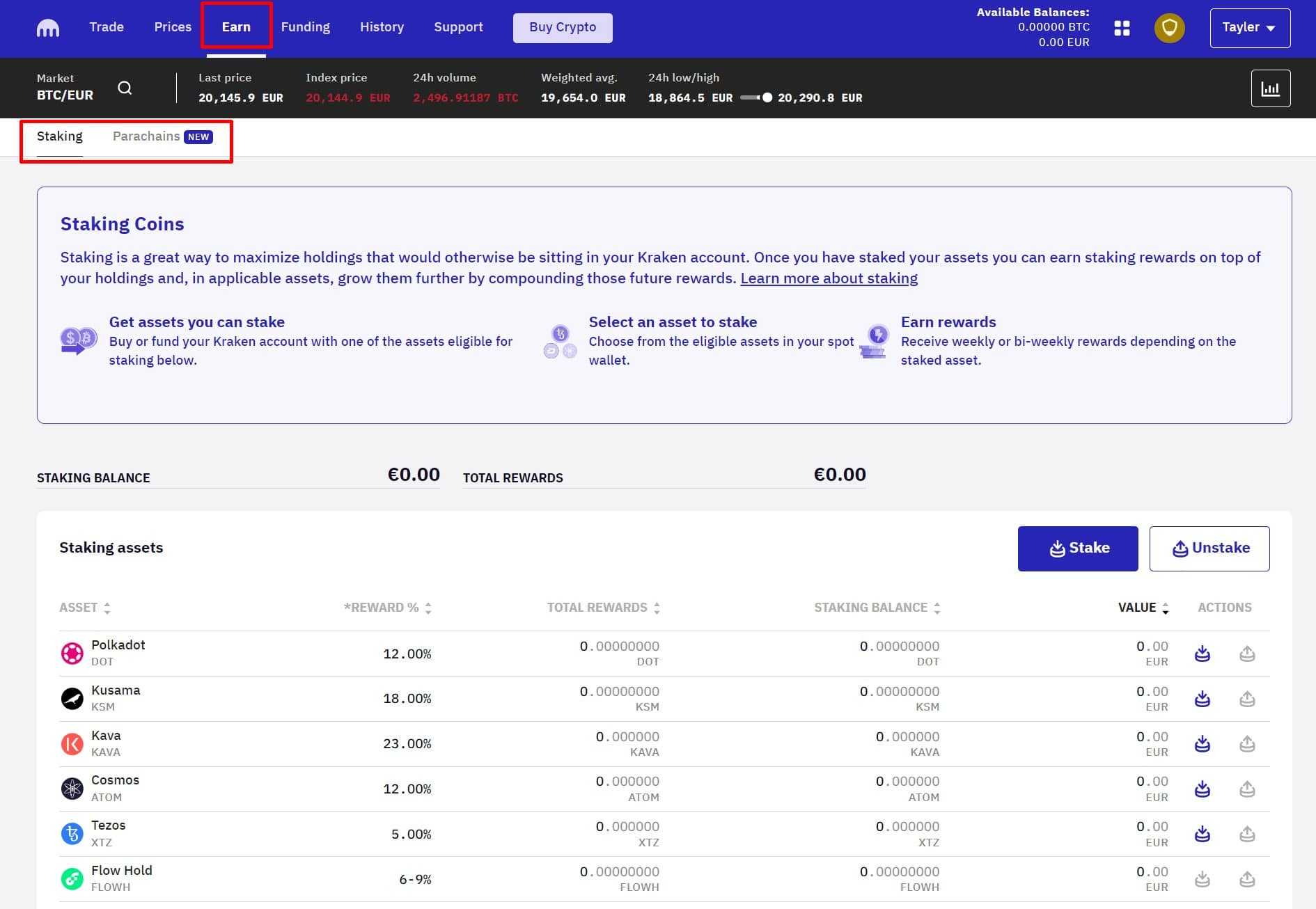Expand the Tayler account dropdown

pos(1249,28)
